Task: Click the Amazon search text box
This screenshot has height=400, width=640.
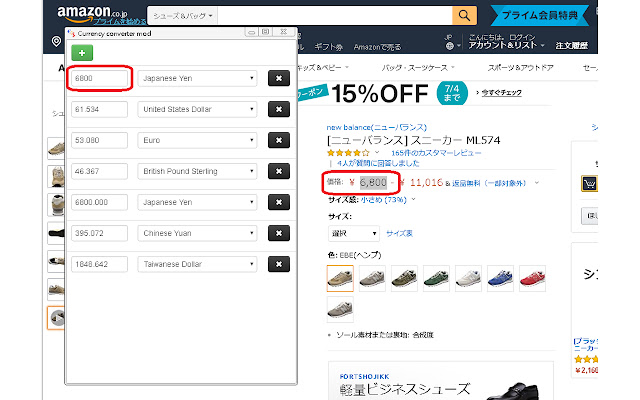Action: (x=335, y=16)
